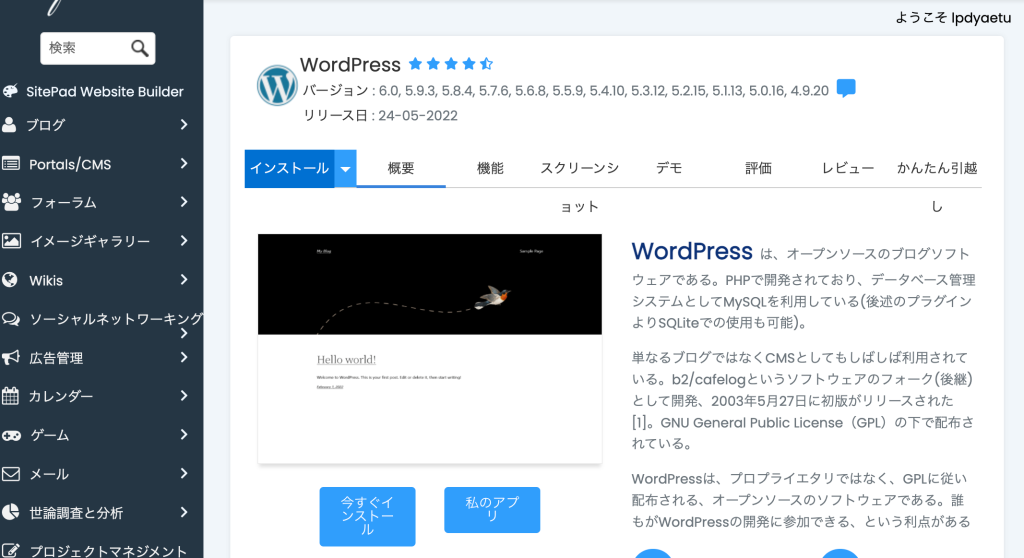Click the 広告管理 megaphone icon

tap(10, 357)
